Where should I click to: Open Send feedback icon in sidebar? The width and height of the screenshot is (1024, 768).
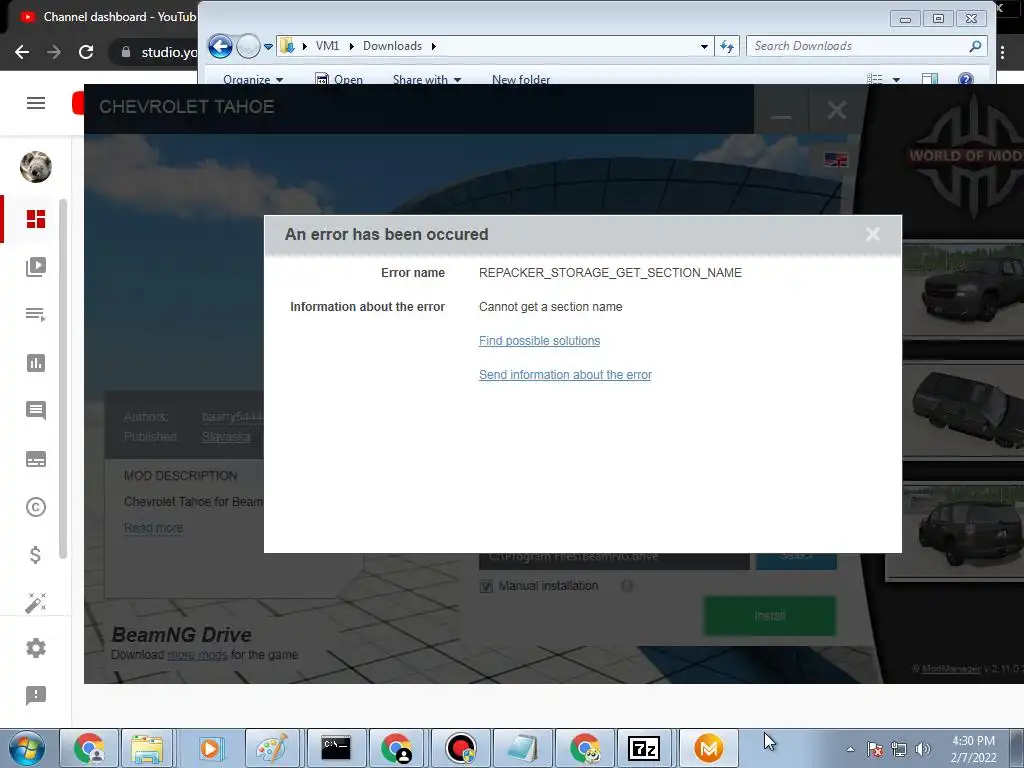tap(36, 696)
